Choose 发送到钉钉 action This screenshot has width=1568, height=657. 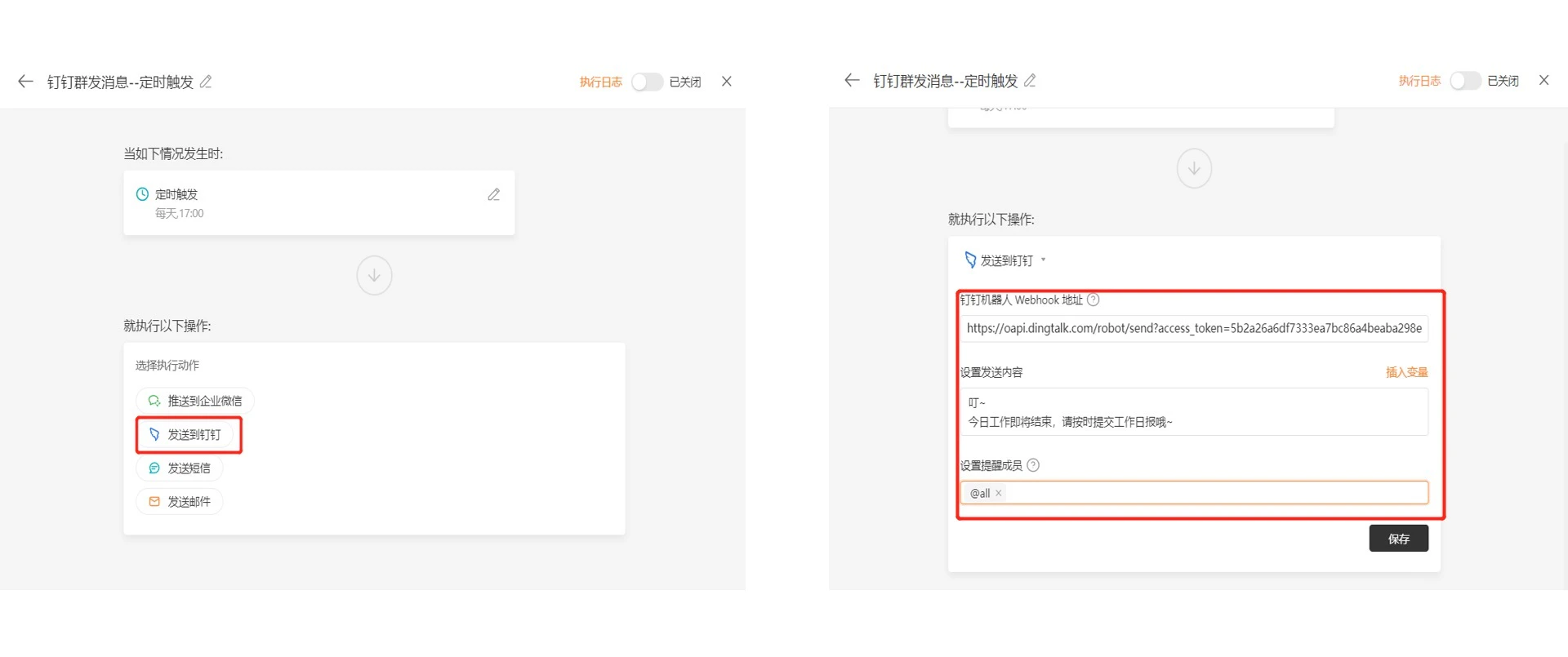tap(185, 434)
